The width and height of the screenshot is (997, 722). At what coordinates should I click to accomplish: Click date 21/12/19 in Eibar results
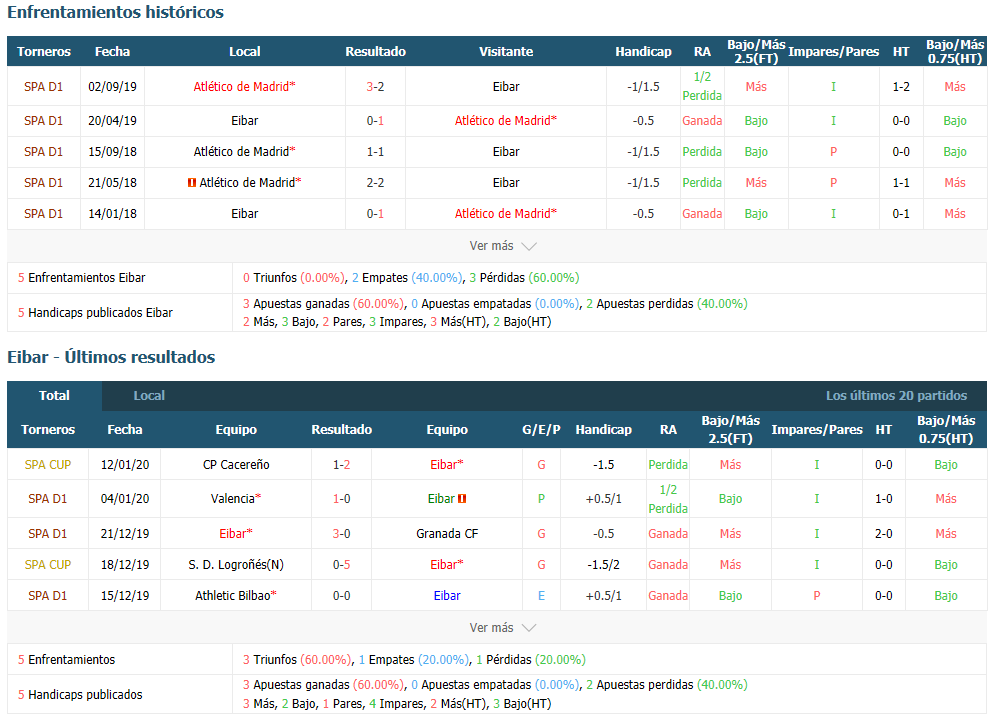(125, 534)
